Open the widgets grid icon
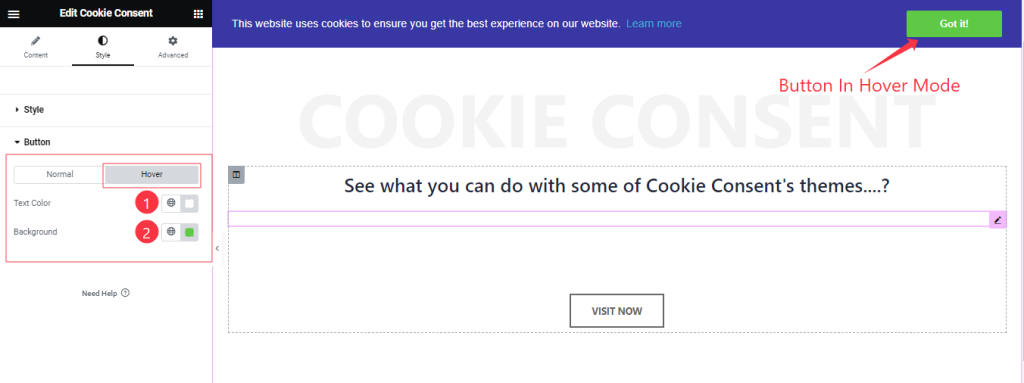Viewport: 1024px width, 383px height. coord(199,14)
